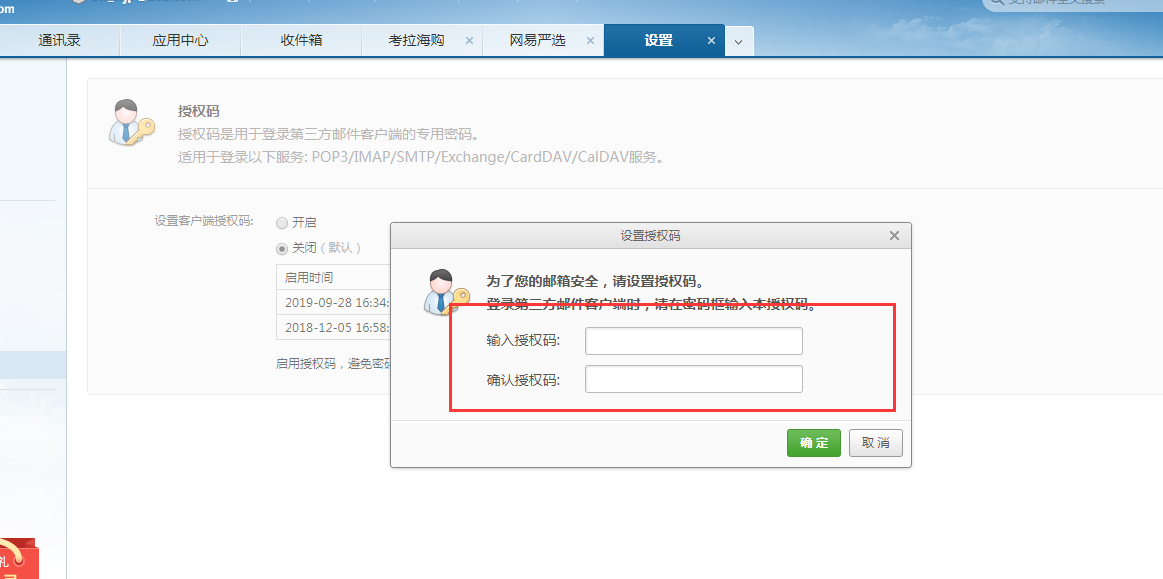Switch to the 通讯录 tab
The height and width of the screenshot is (579, 1163).
click(59, 41)
